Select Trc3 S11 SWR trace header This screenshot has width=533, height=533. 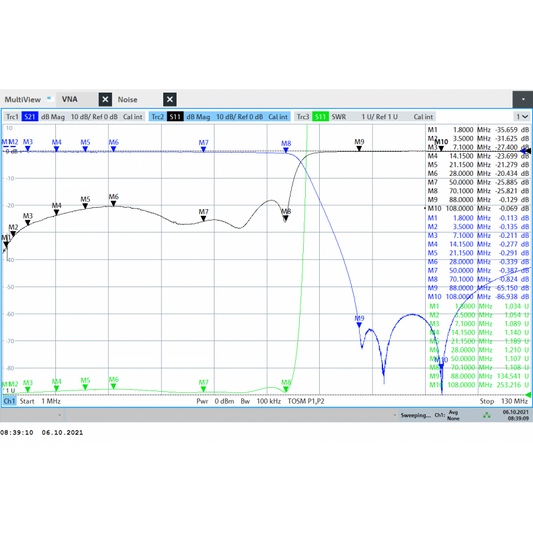tap(365, 117)
